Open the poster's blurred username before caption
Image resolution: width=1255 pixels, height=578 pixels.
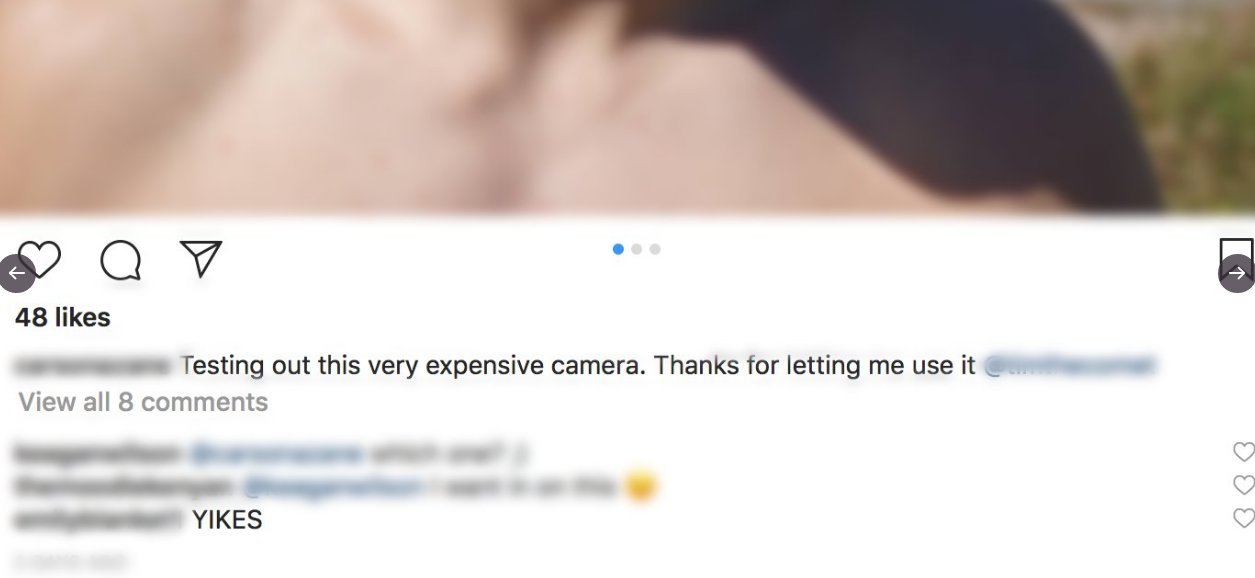point(95,366)
